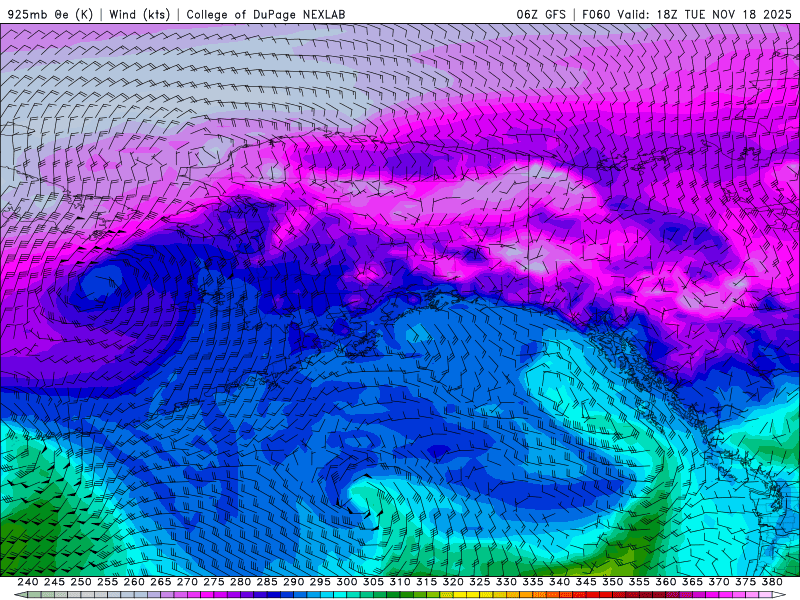Select the 375 value on the color scale
This screenshot has width=800, height=600.
745,582
